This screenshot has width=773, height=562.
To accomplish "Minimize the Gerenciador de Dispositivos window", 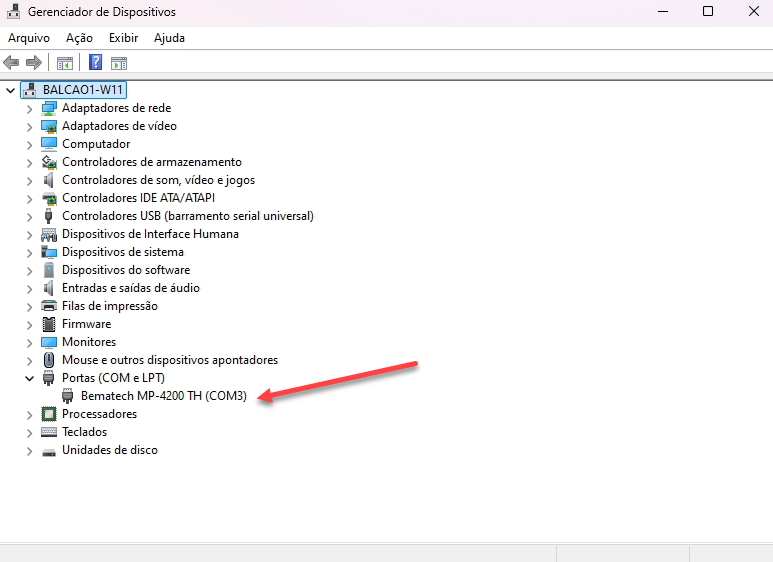I will pyautogui.click(x=663, y=11).
